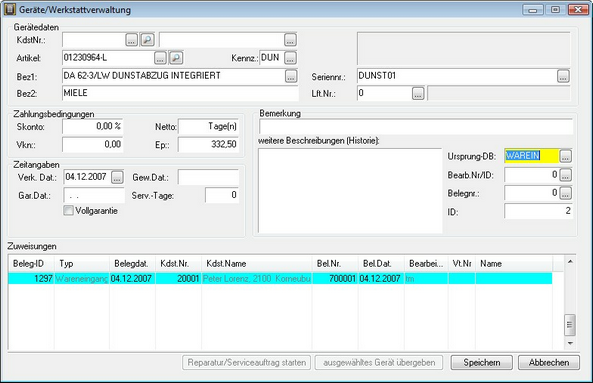Click the window title bar application icon
This screenshot has height=383, width=593.
[x=9, y=9]
